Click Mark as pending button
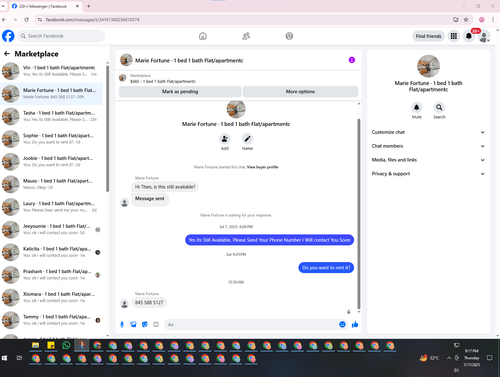 (x=180, y=92)
